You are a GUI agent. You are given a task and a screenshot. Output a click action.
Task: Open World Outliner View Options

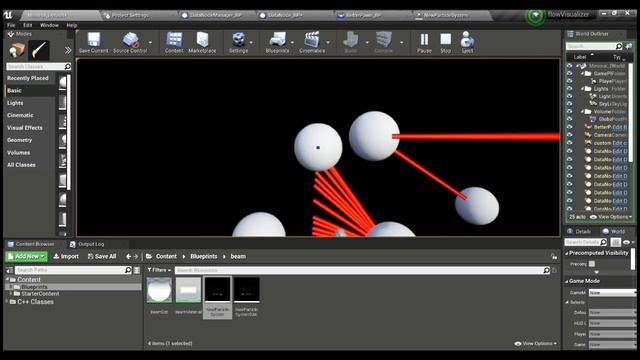(x=611, y=217)
